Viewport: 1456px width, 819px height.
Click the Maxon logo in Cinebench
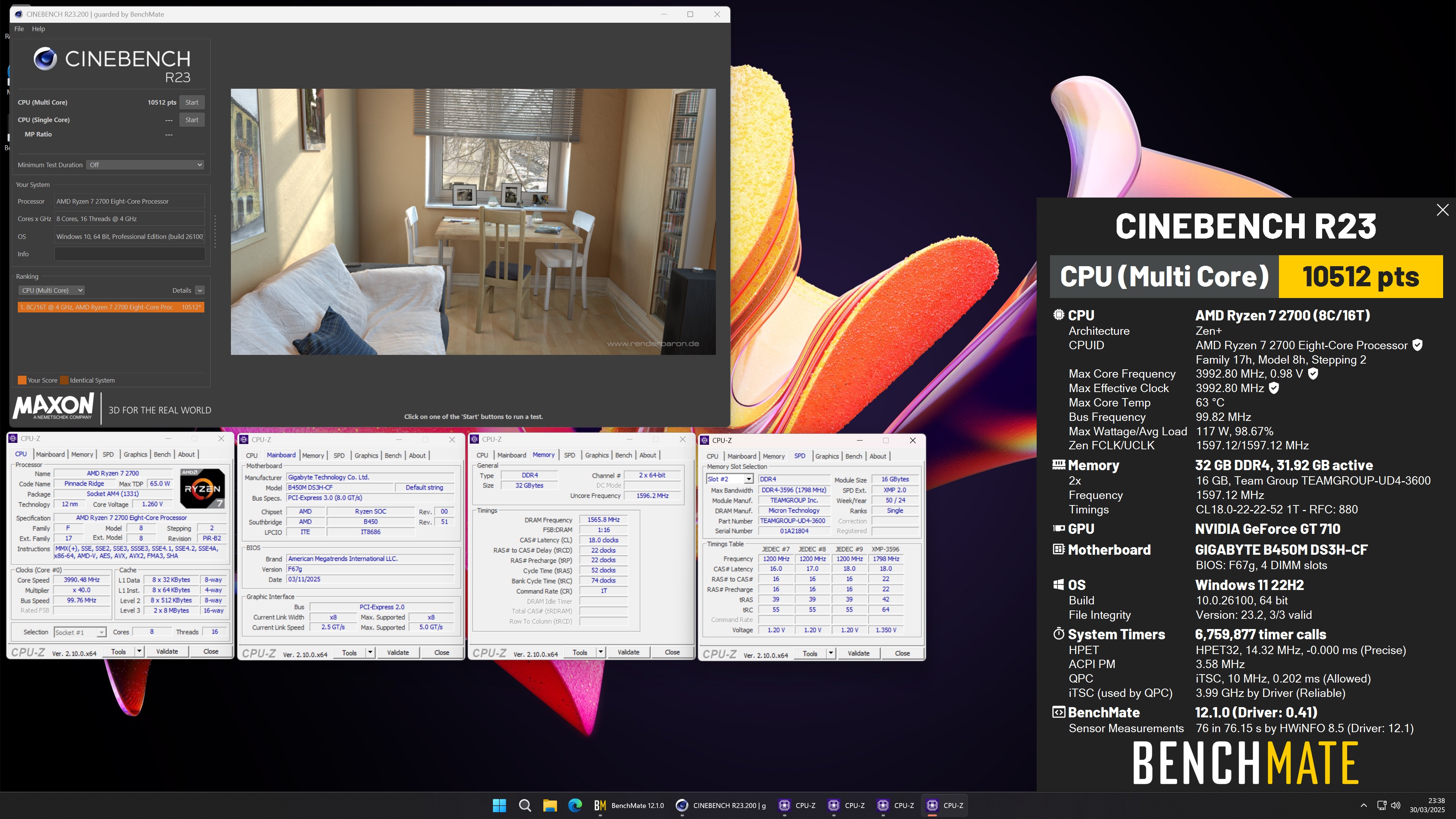click(x=53, y=406)
